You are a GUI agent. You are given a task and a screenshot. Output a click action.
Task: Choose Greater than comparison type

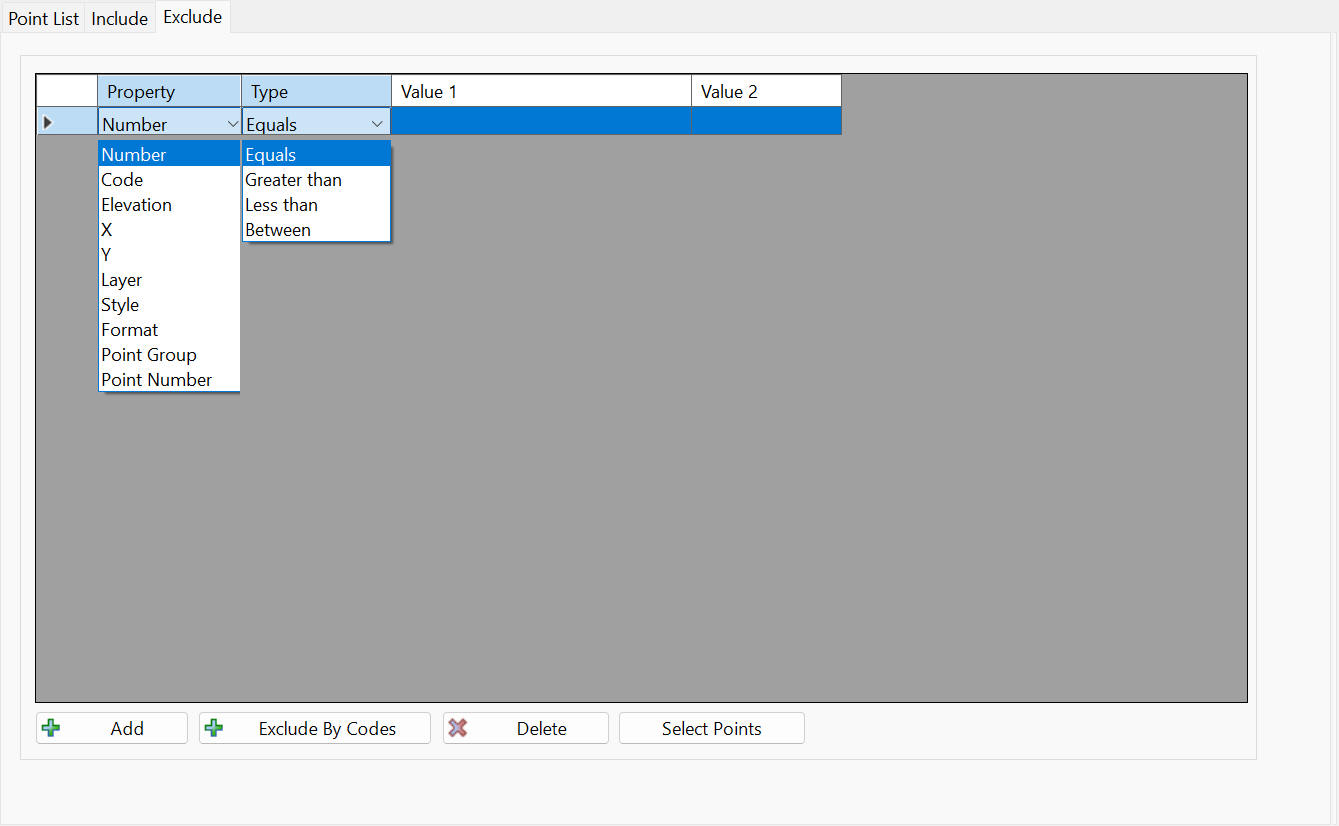[294, 180]
